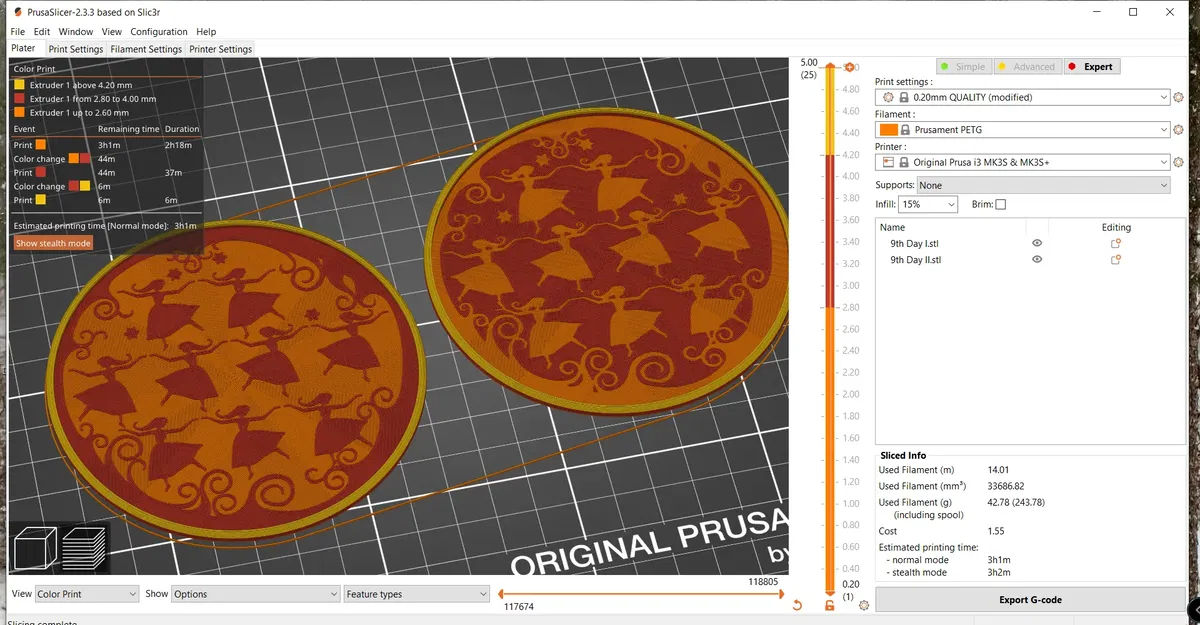
Task: Click the Export G-code button
Action: 1030,600
